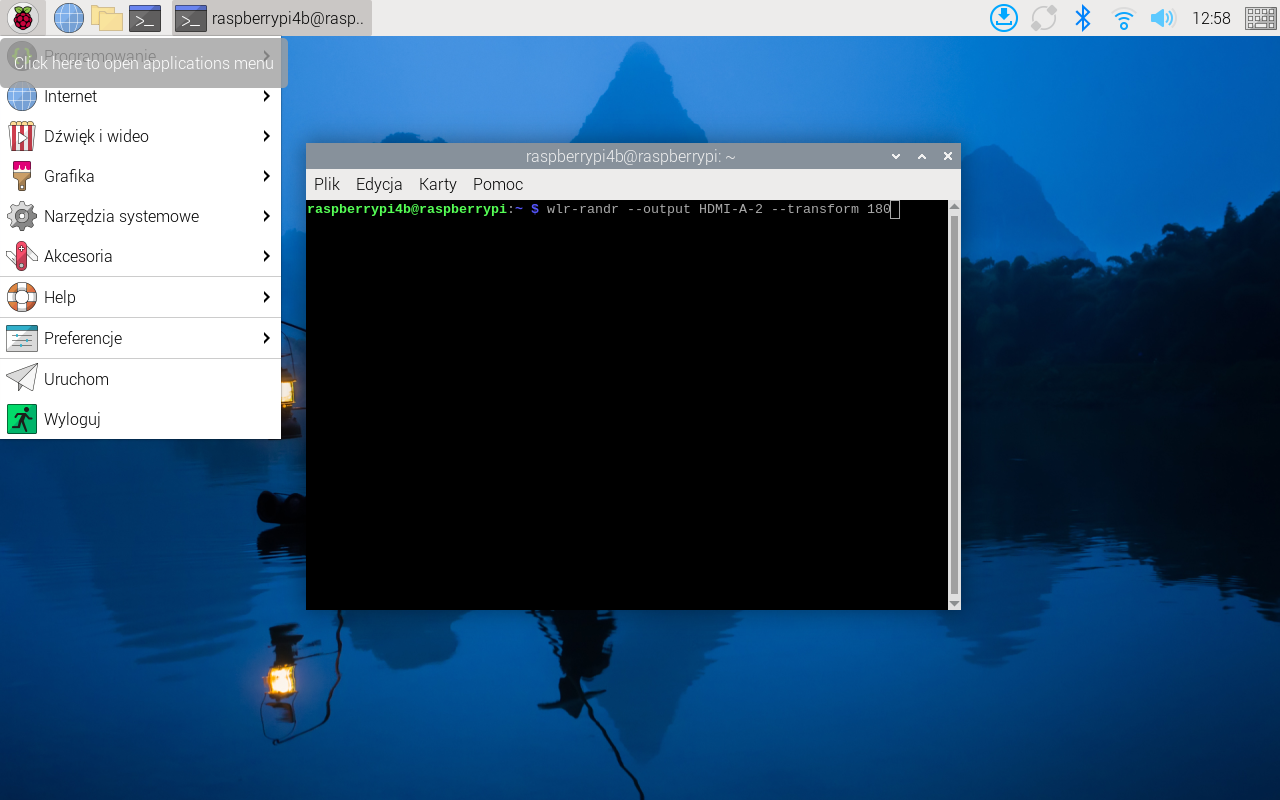Open the Bluetooth tray icon
Screen dimensions: 1280x800
tap(1082, 18)
